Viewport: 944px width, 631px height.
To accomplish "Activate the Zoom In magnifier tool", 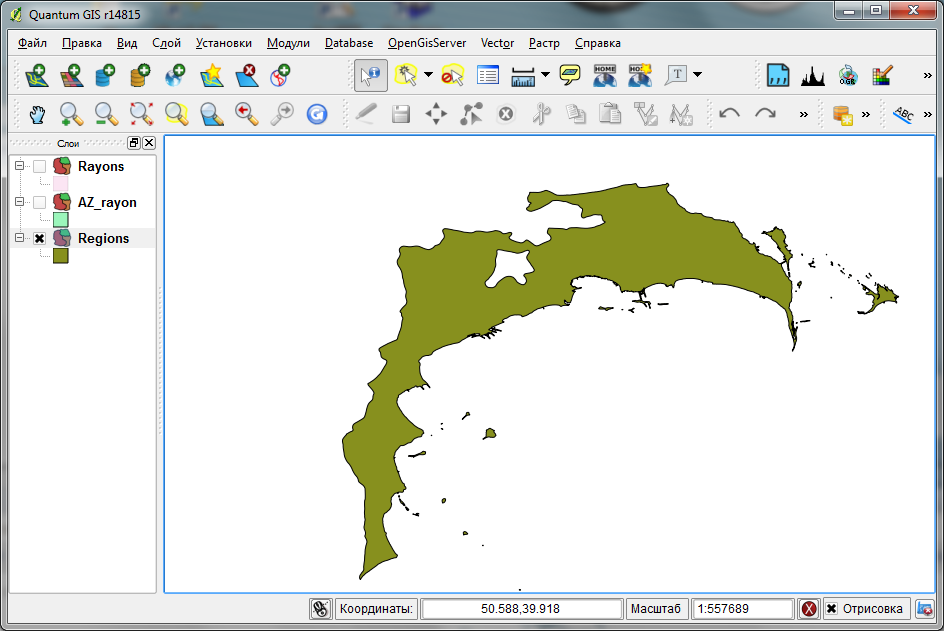I will pyautogui.click(x=71, y=114).
